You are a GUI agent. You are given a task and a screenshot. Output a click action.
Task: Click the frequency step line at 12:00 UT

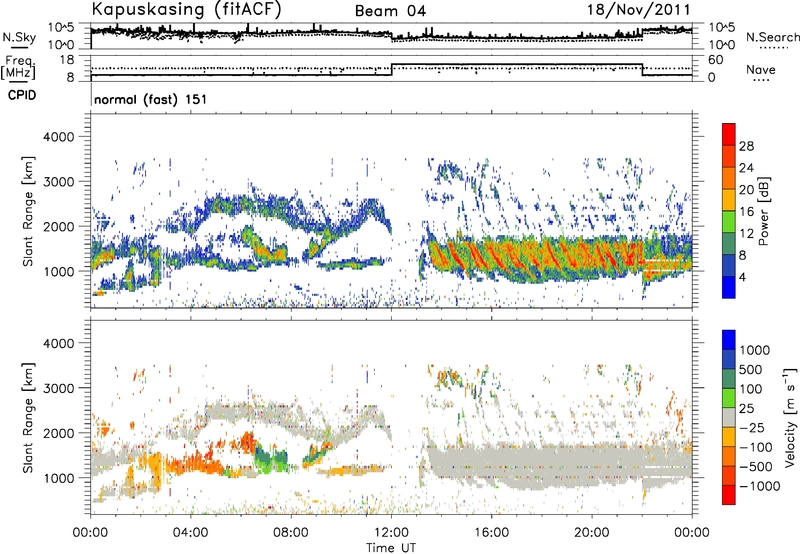391,70
